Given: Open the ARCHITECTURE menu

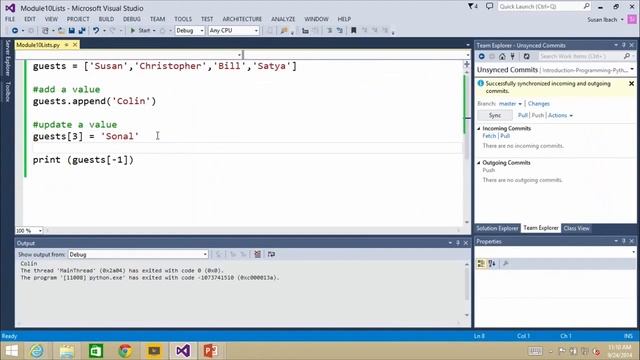Looking at the screenshot, I should (x=242, y=19).
